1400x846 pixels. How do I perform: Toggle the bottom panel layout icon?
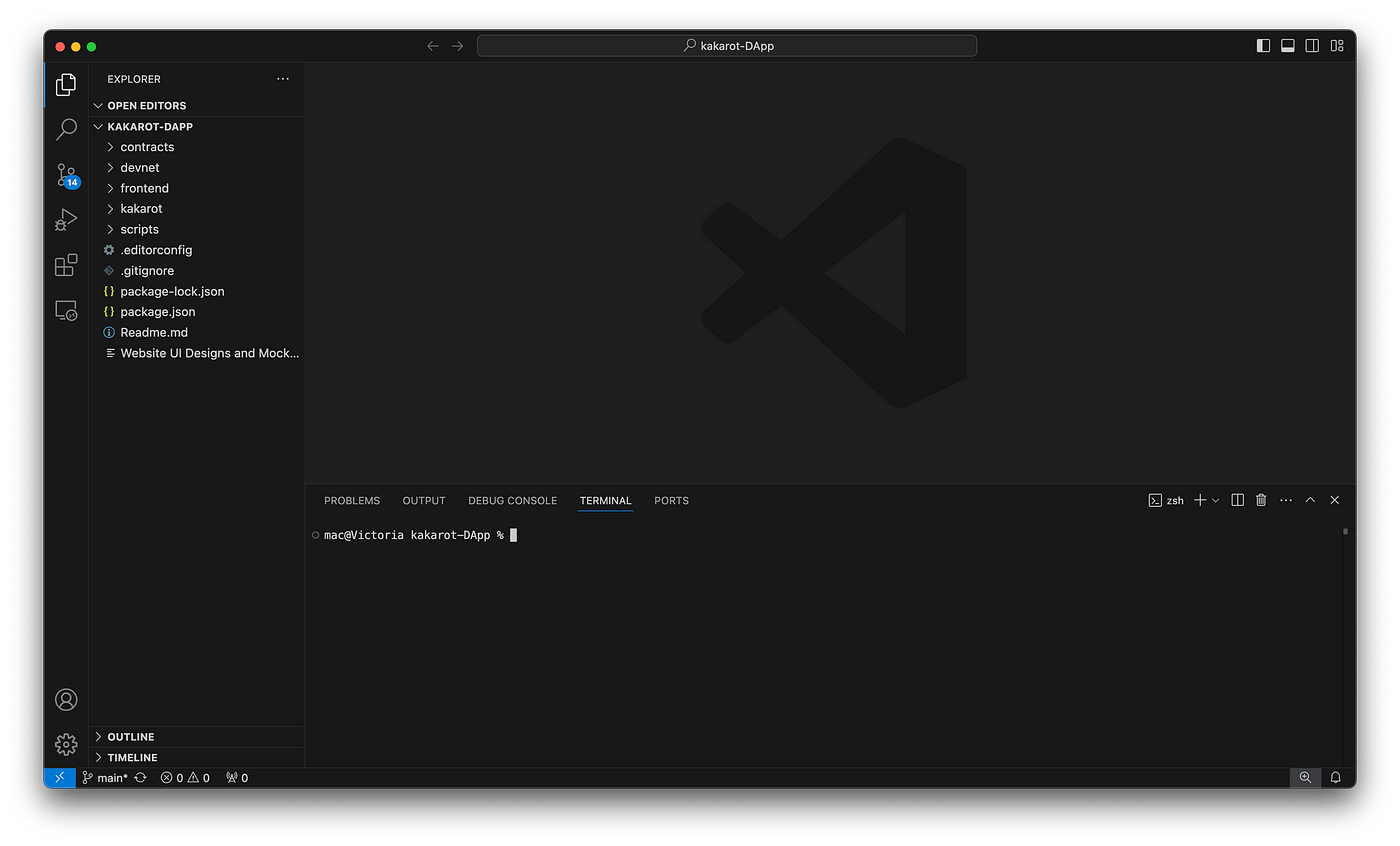click(1288, 46)
